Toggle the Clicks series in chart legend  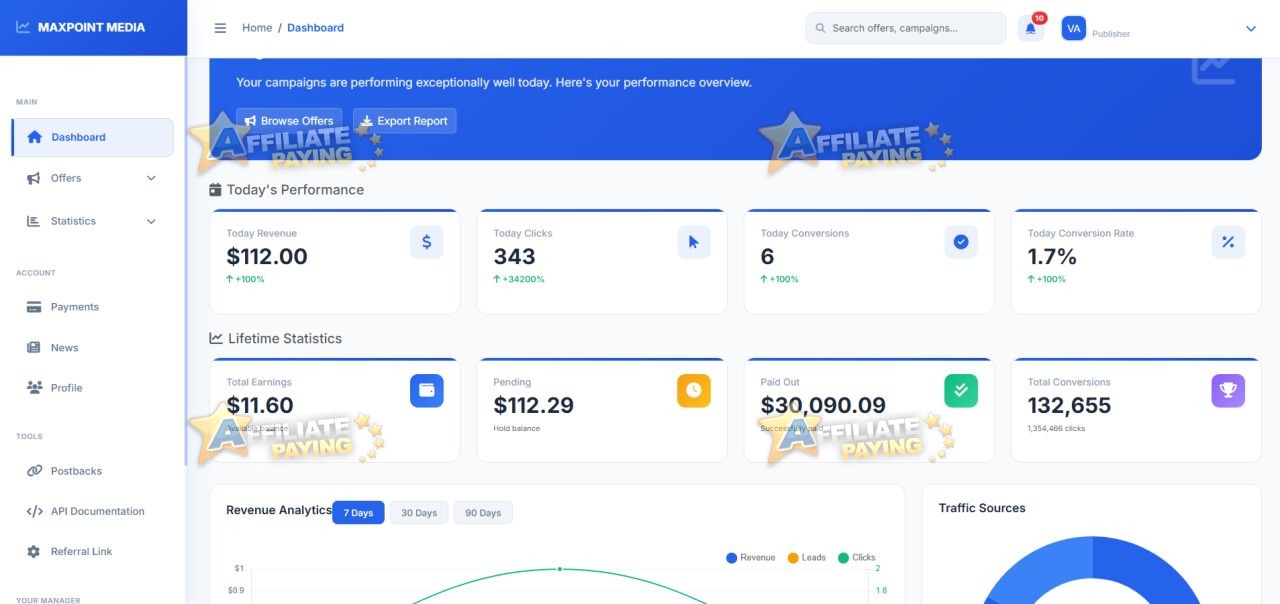[857, 558]
